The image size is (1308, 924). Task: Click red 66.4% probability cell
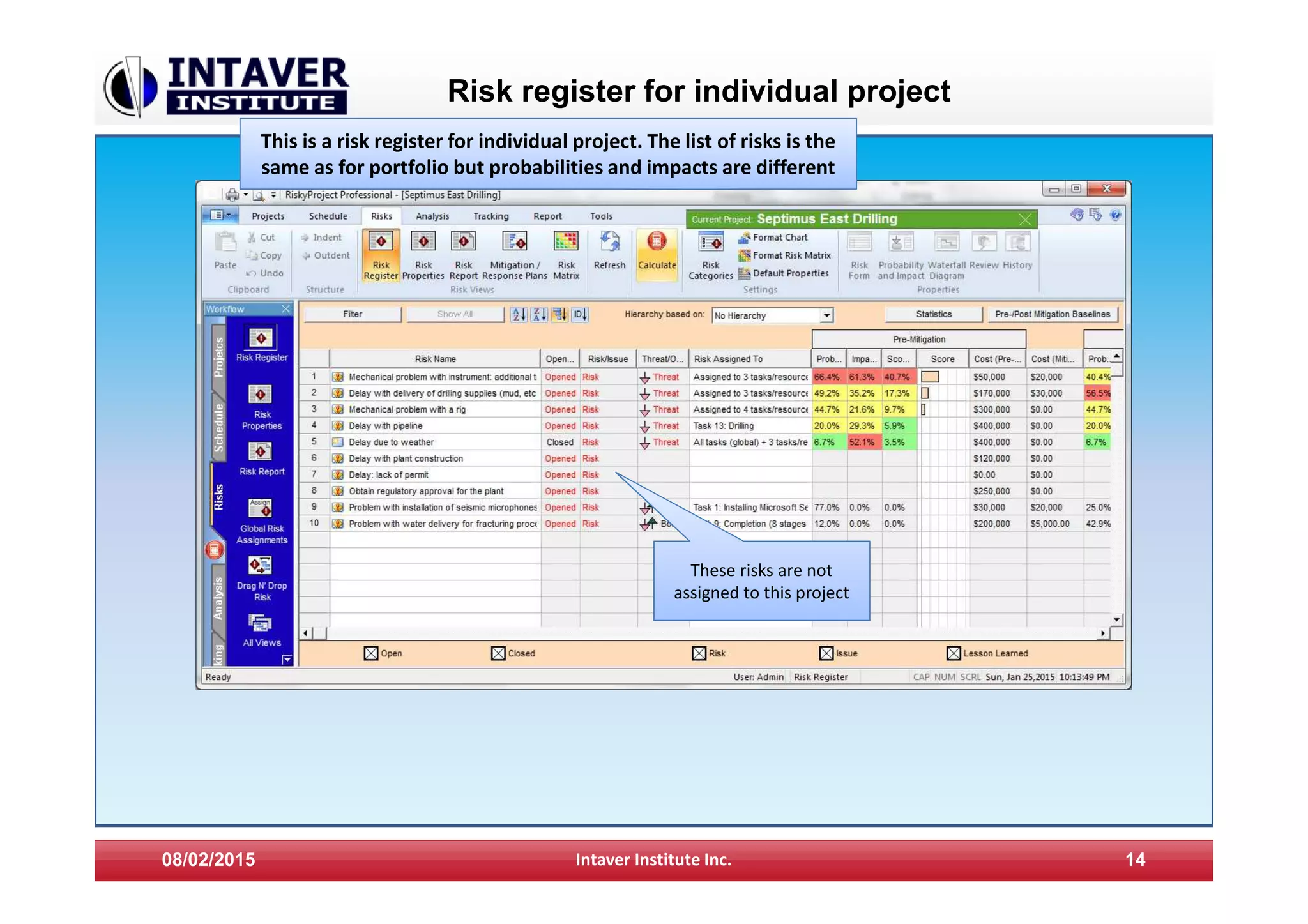[829, 377]
